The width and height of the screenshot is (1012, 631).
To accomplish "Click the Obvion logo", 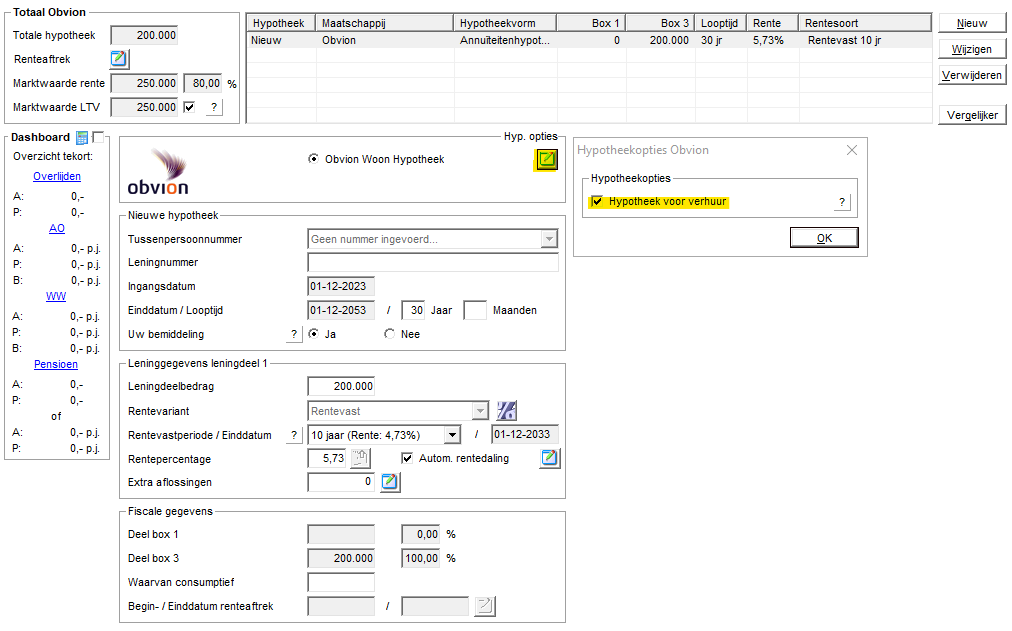I will [158, 172].
